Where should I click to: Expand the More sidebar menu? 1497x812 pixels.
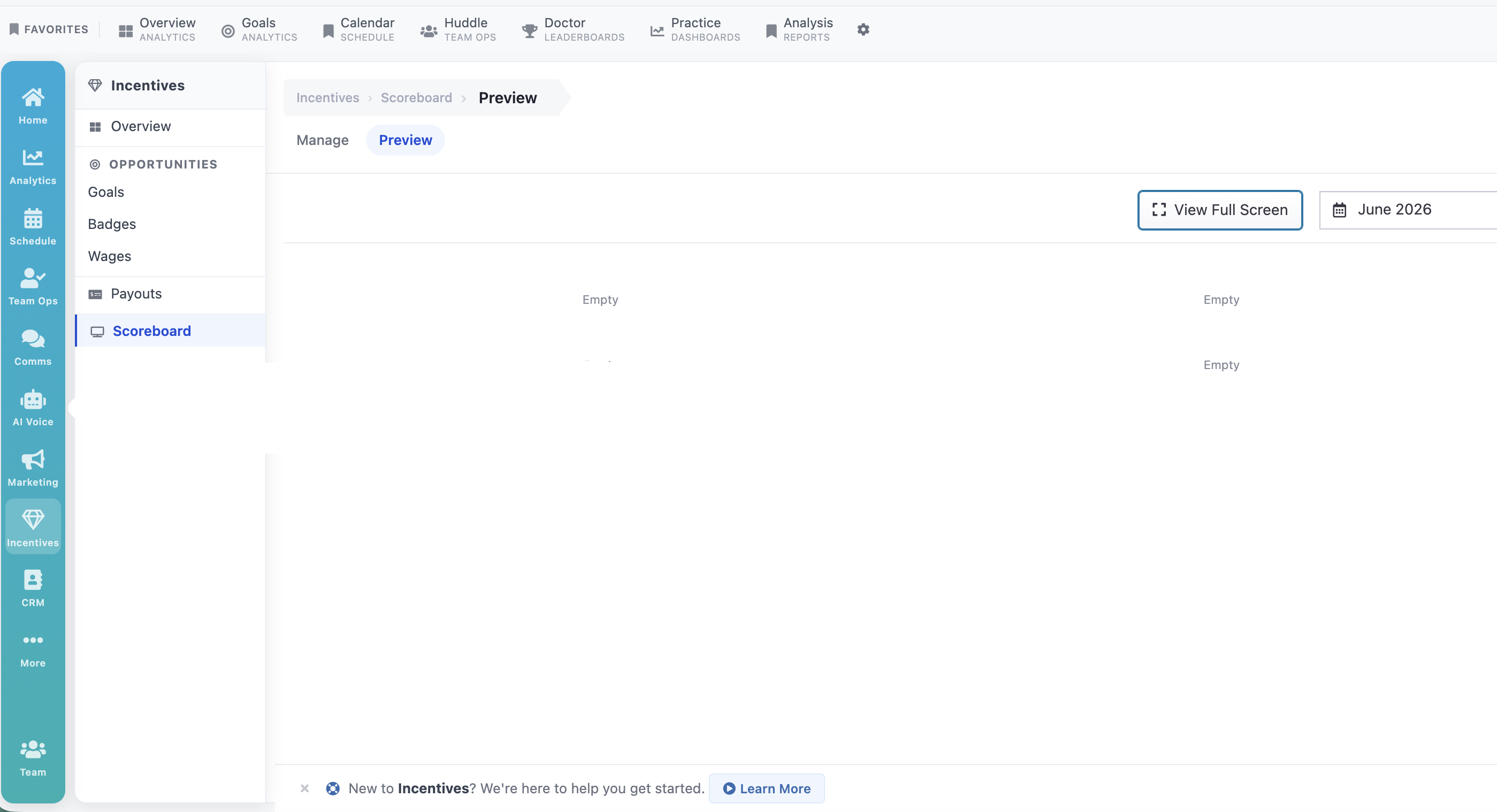33,649
